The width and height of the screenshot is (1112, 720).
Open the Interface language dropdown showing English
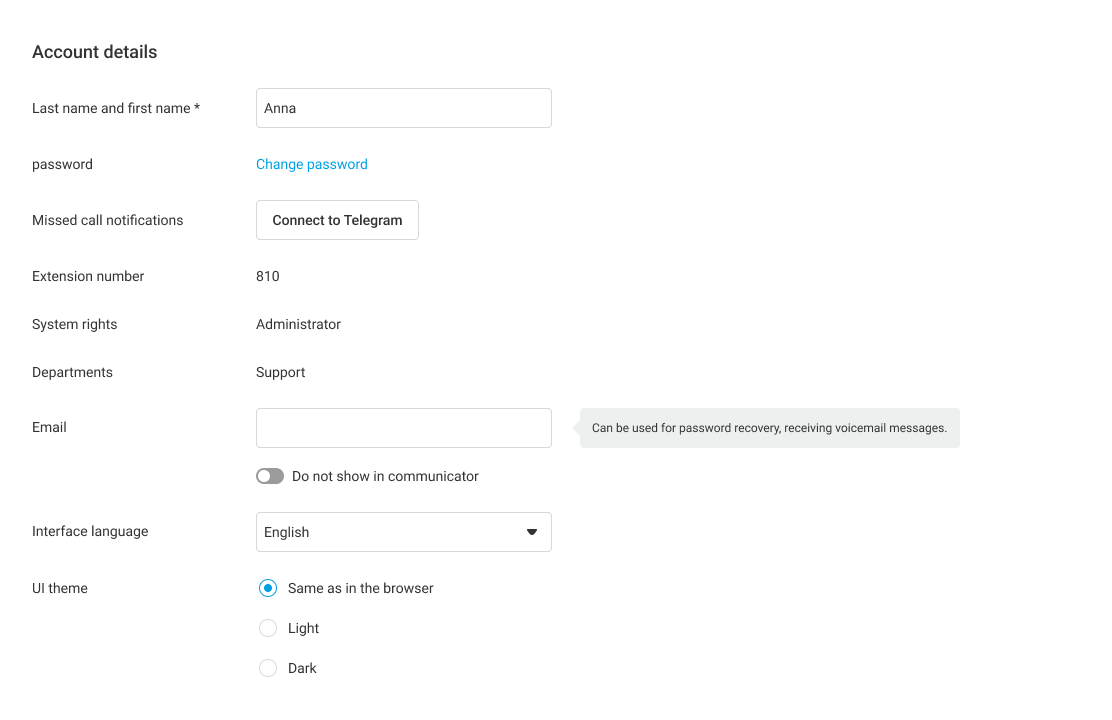[x=403, y=532]
